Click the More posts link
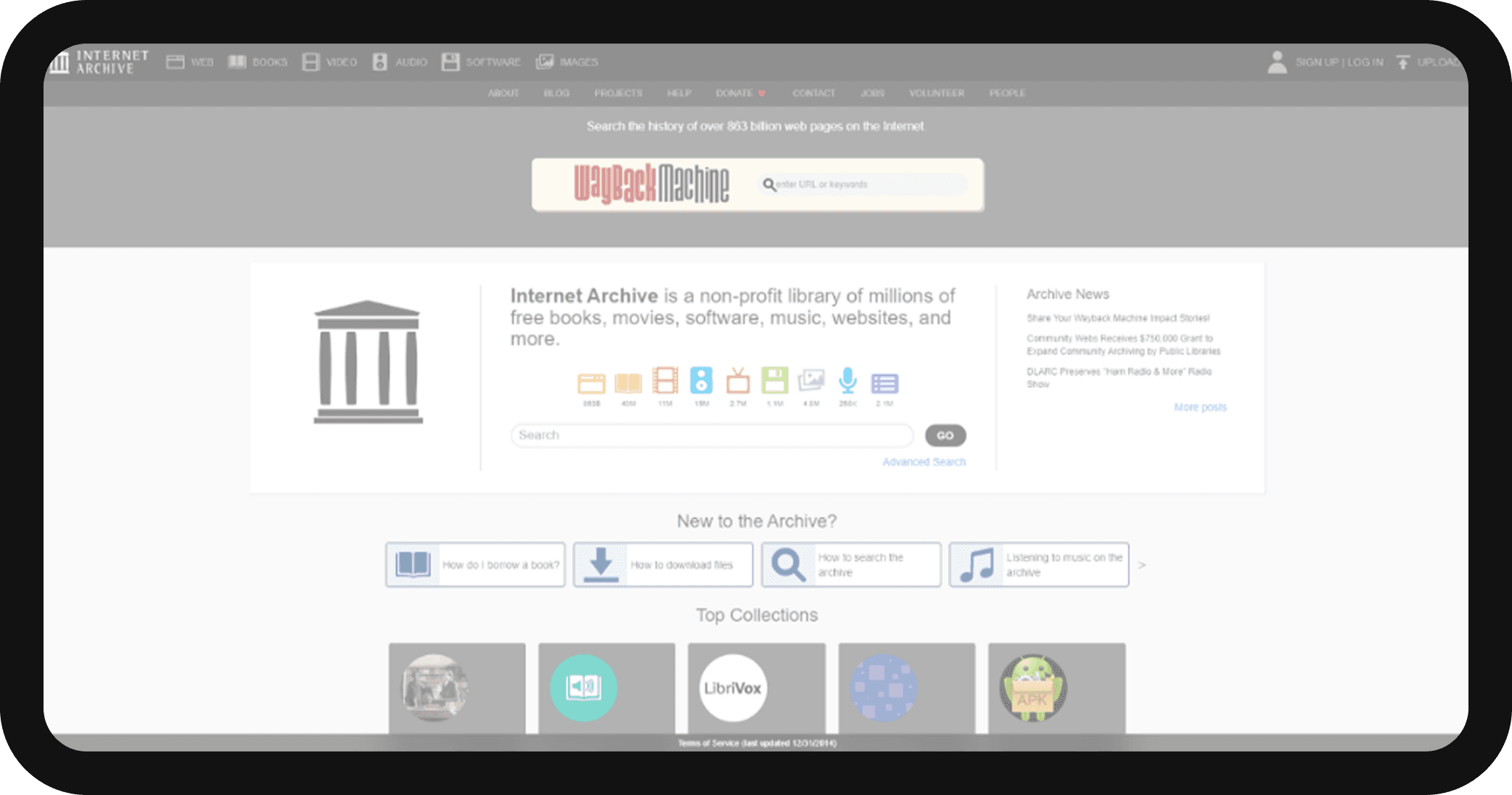Image resolution: width=1512 pixels, height=795 pixels. pyautogui.click(x=1201, y=408)
